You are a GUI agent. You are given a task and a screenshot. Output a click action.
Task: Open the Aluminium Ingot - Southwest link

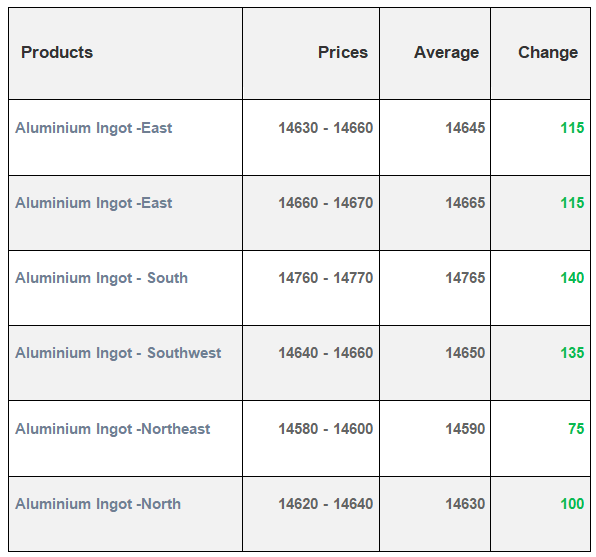[x=118, y=353]
